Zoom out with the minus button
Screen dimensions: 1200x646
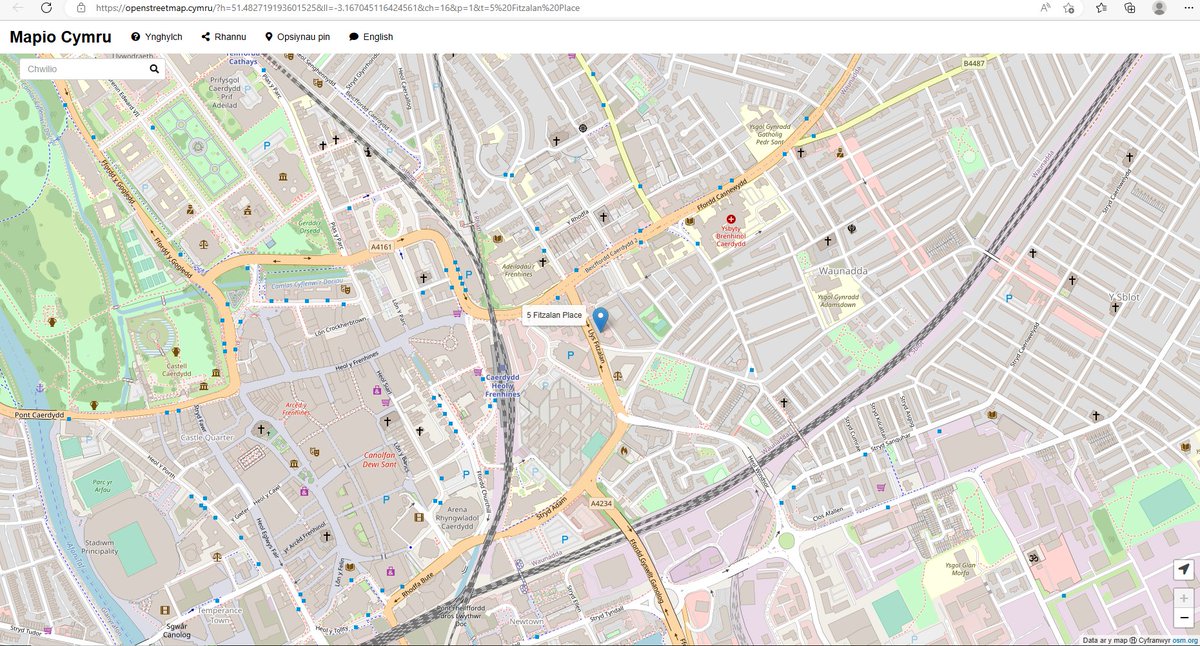(1184, 618)
